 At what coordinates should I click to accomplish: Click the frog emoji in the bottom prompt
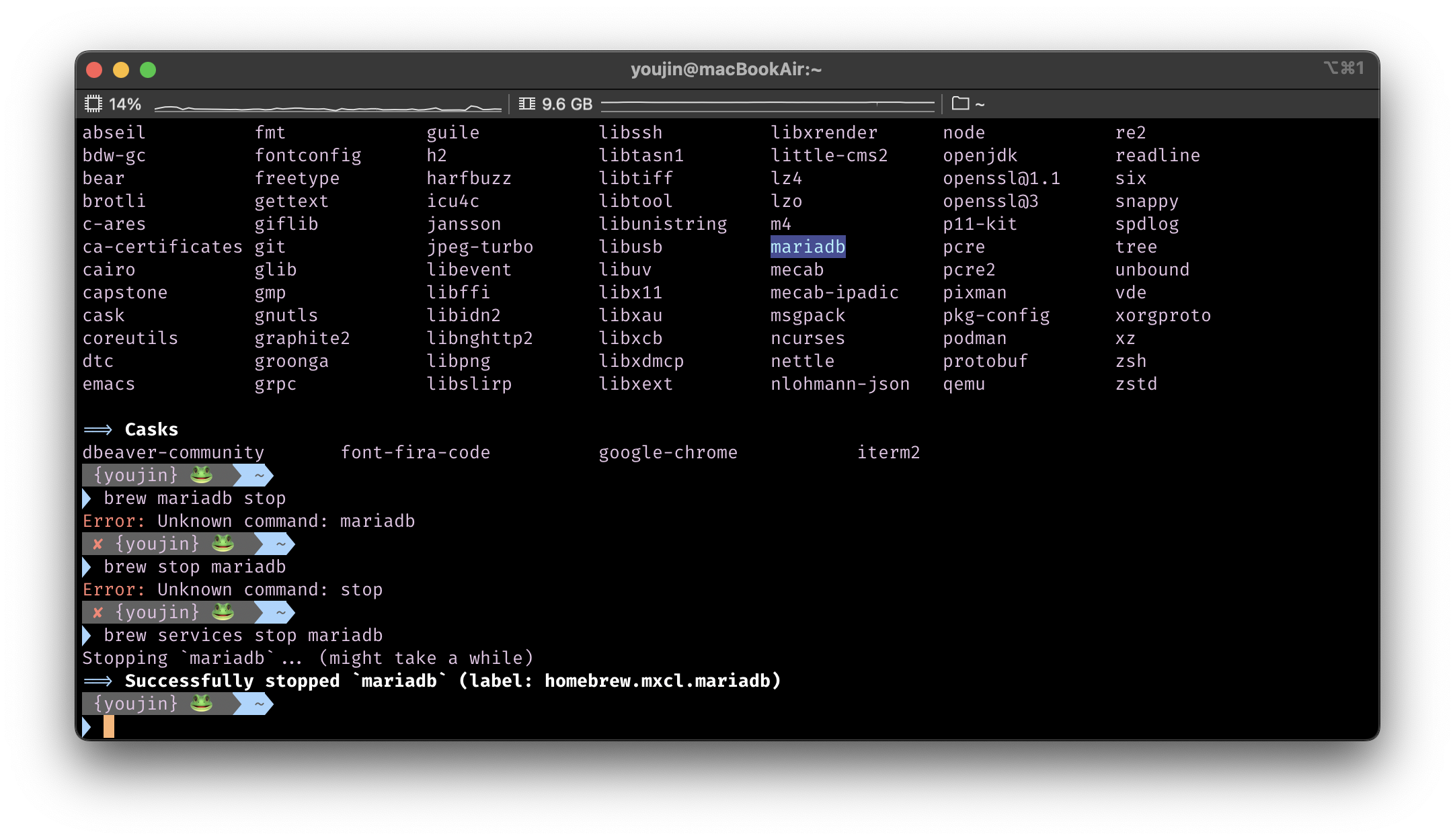[x=200, y=703]
